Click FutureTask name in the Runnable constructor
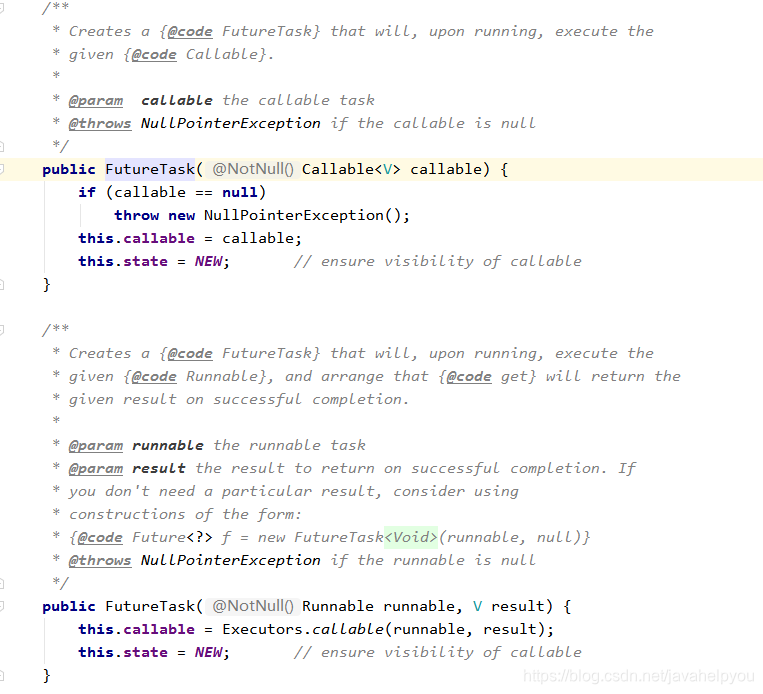 point(150,606)
